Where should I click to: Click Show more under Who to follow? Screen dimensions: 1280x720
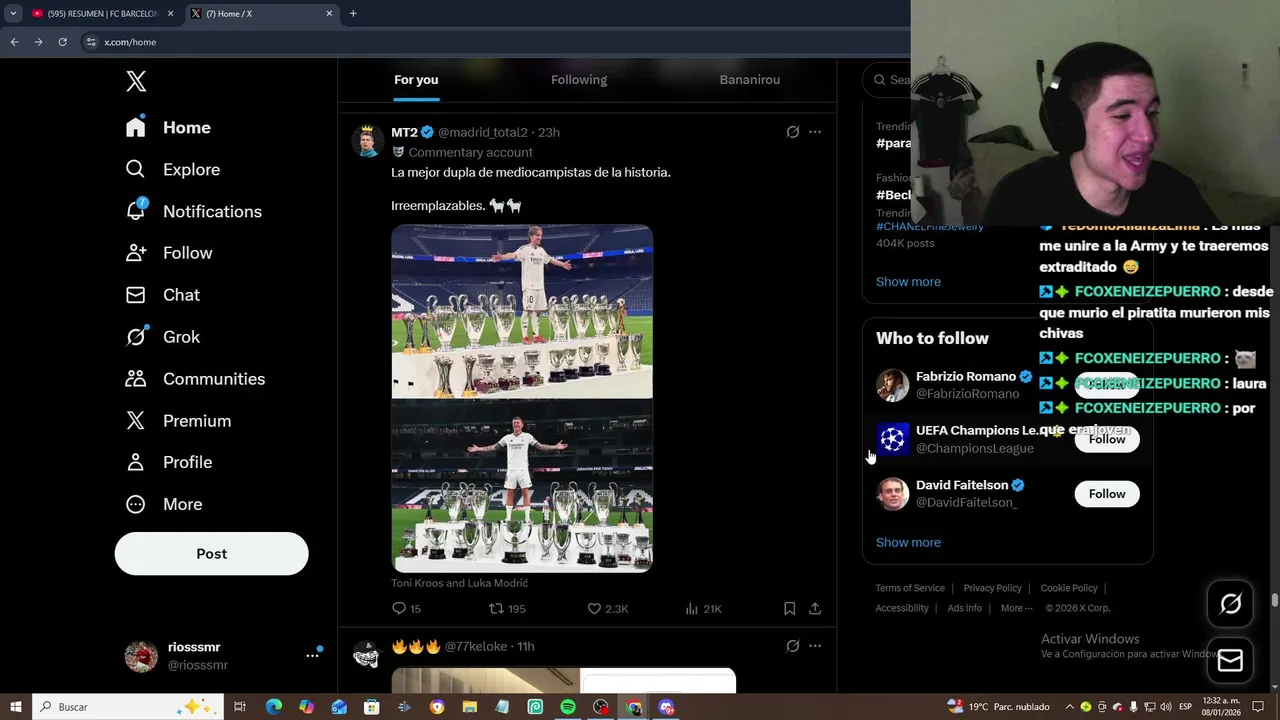[x=908, y=542]
